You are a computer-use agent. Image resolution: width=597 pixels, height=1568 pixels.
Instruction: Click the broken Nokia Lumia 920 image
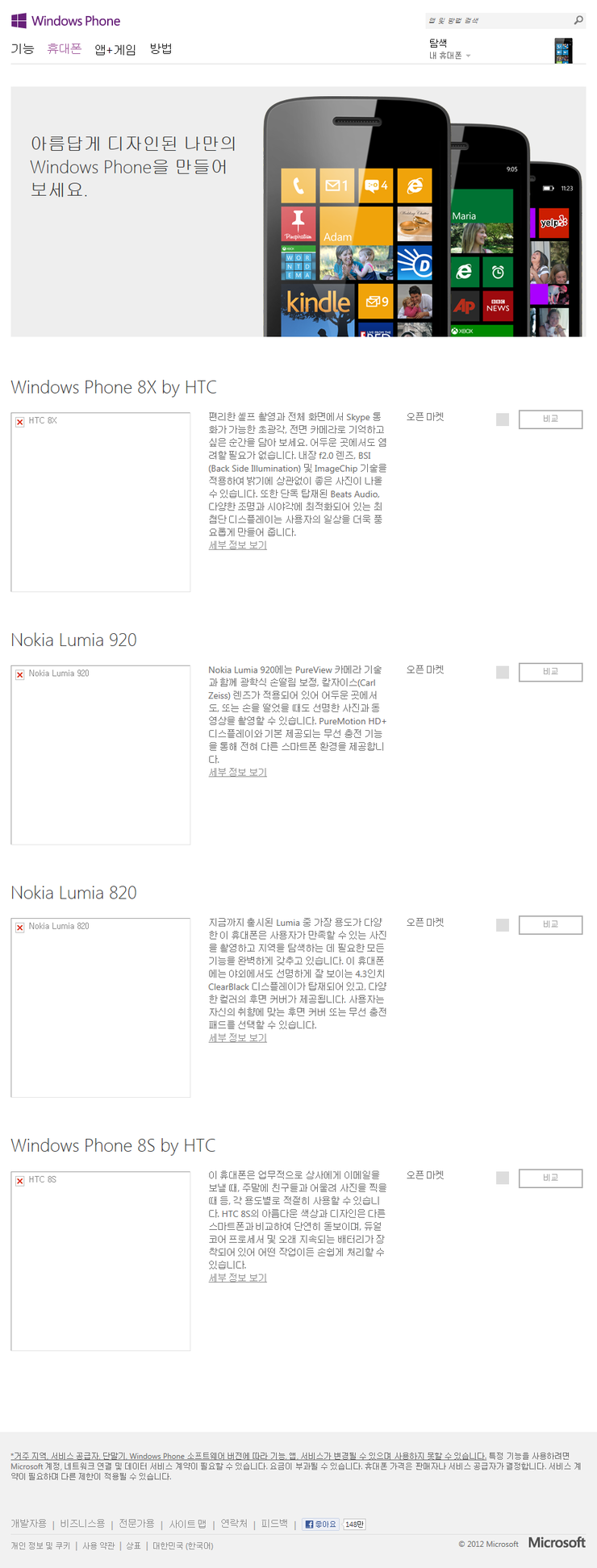[101, 754]
